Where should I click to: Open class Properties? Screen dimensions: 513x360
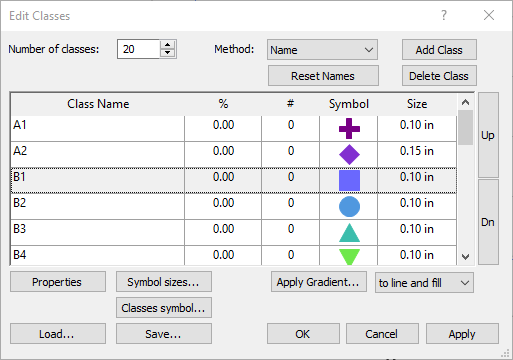(58, 282)
